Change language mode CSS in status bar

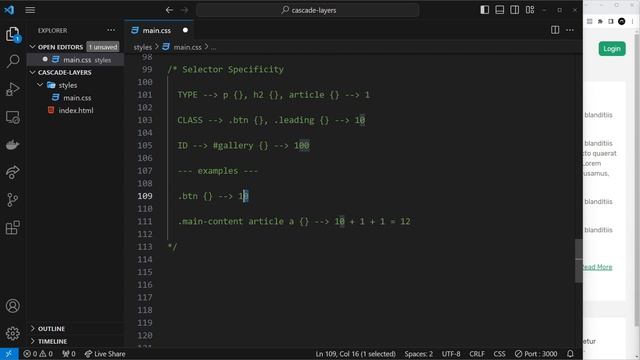point(499,353)
